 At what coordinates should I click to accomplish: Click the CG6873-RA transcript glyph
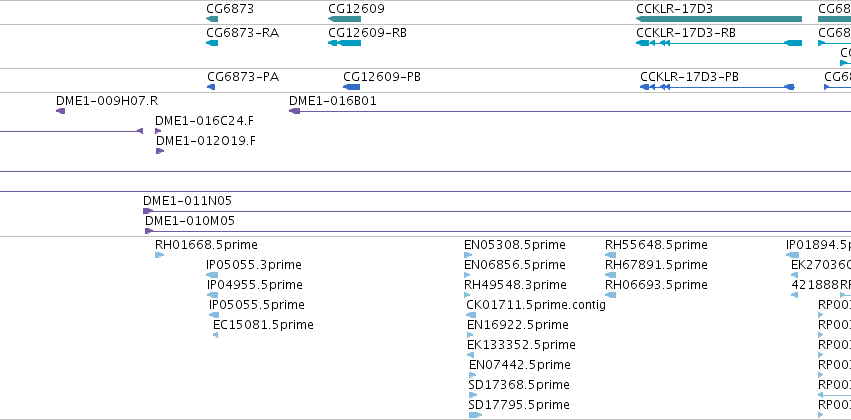click(212, 43)
